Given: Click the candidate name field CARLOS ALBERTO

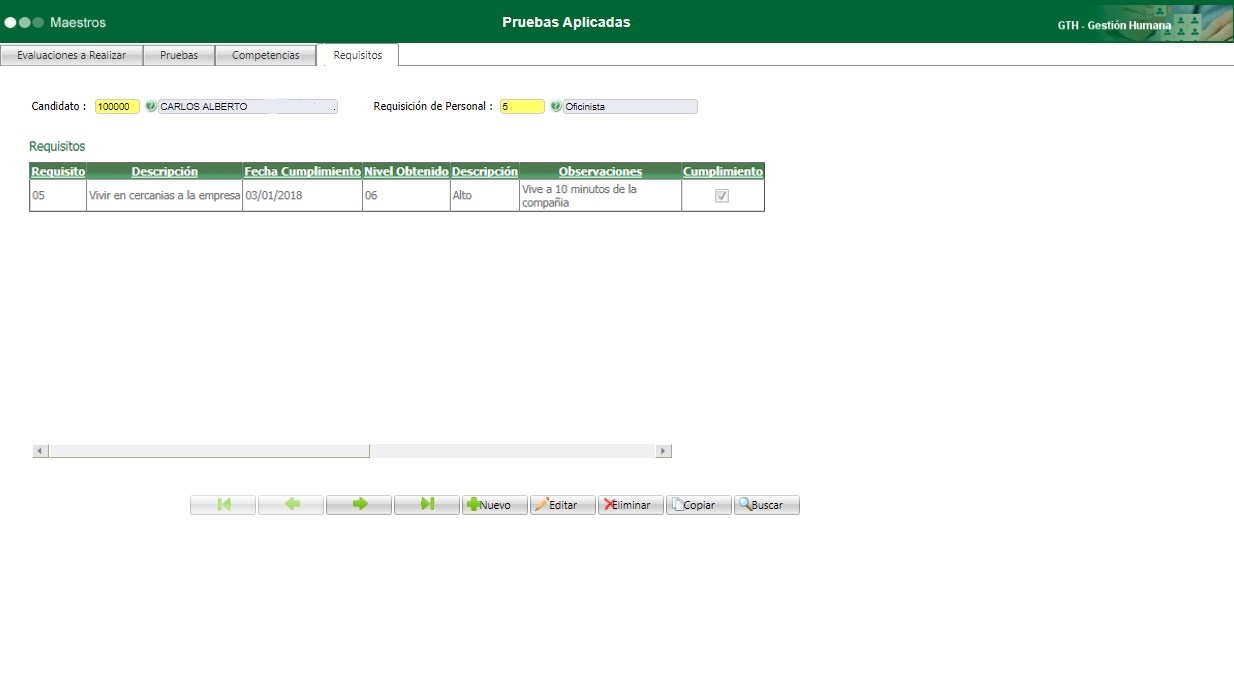Looking at the screenshot, I should 247,107.
